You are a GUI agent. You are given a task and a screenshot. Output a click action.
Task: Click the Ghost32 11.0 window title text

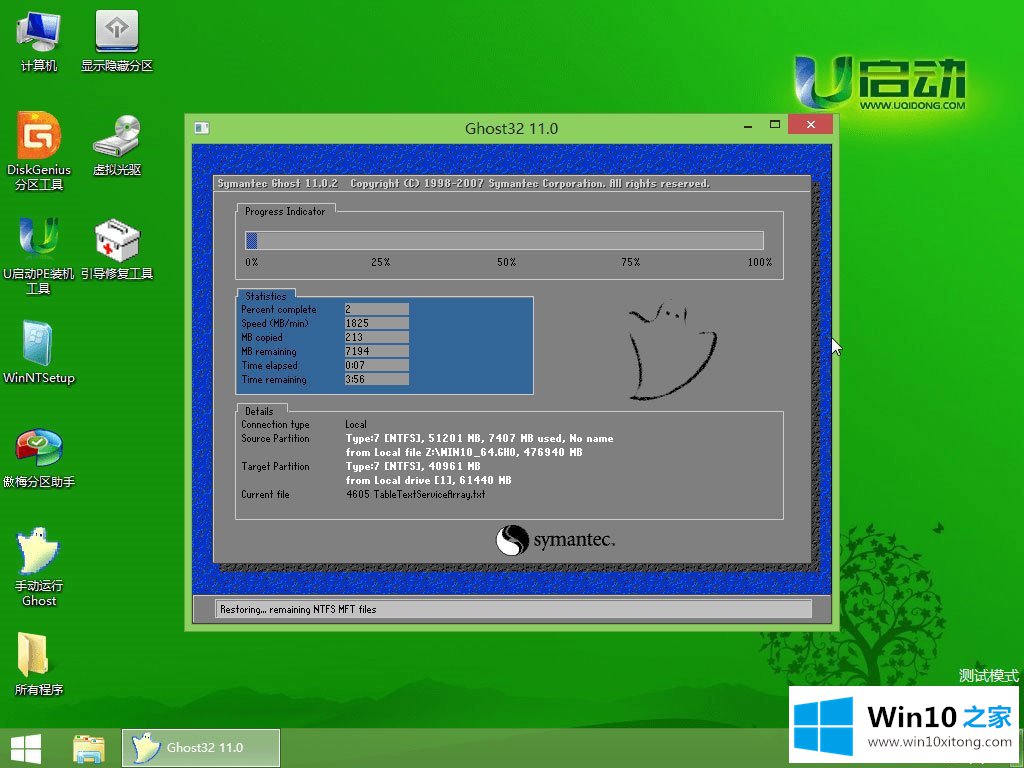click(511, 129)
